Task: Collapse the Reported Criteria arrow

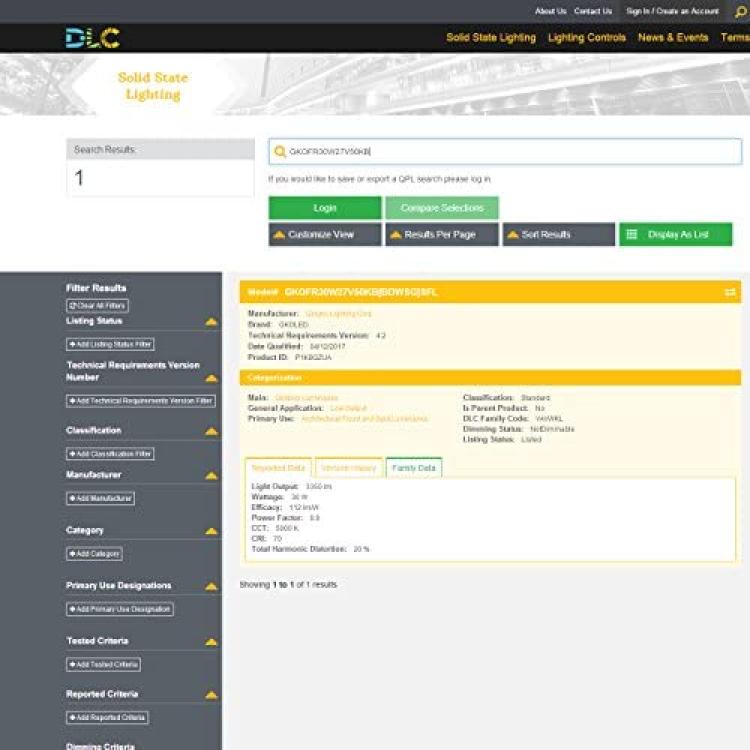Action: (x=211, y=695)
